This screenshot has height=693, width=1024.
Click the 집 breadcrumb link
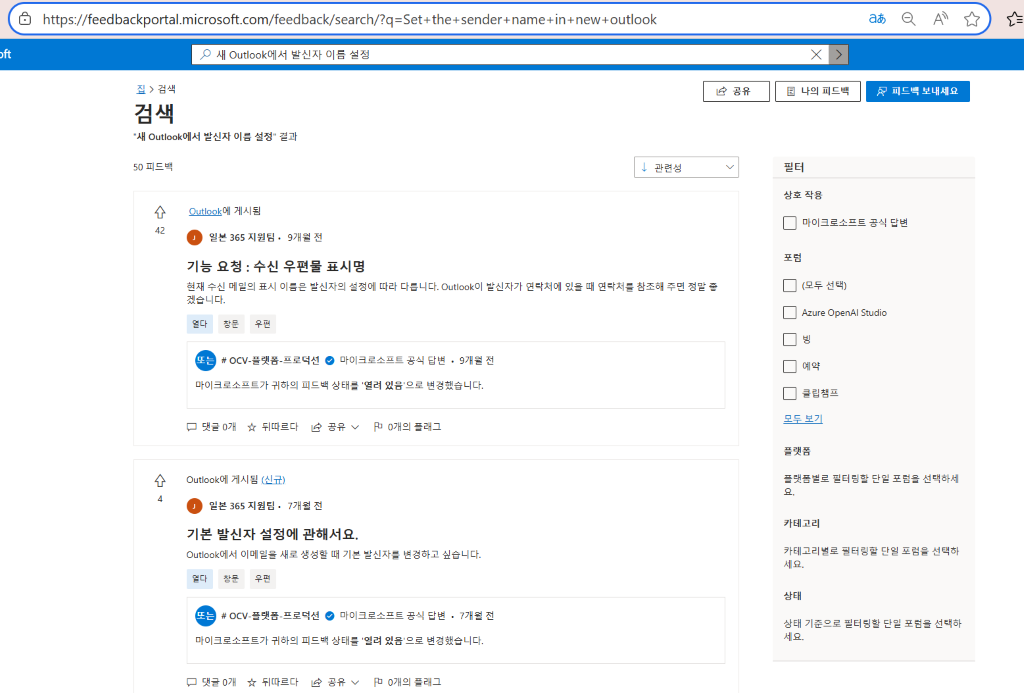point(141,89)
